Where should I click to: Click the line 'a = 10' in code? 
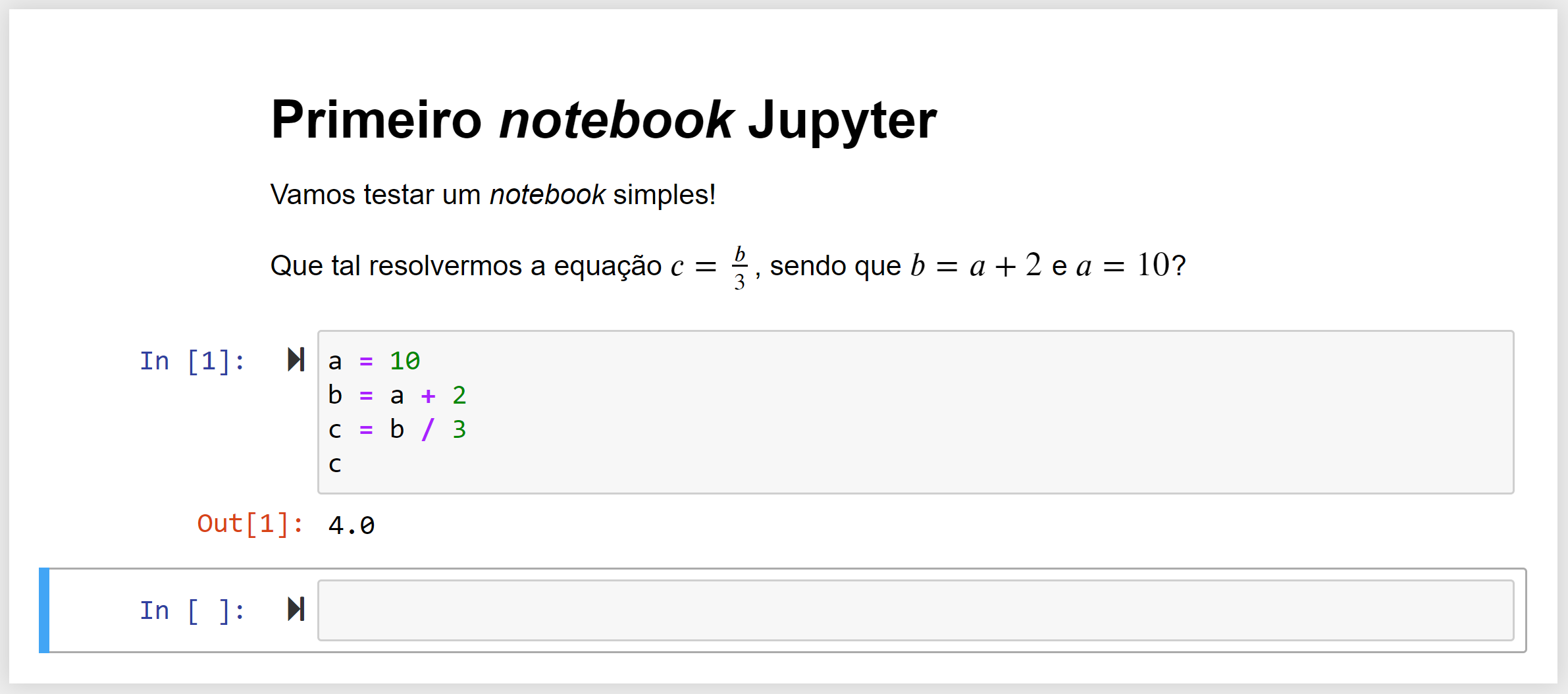pyautogui.click(x=374, y=361)
